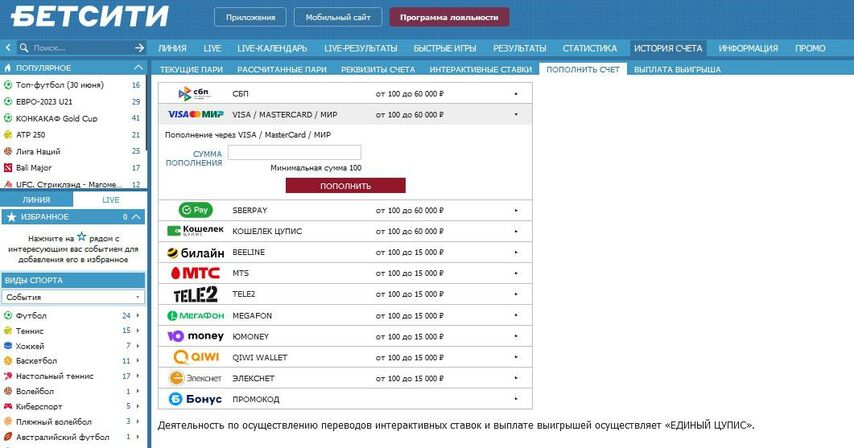Screen dimensions: 854x448
Task: Click the search magnifier icon
Action: tap(24, 48)
